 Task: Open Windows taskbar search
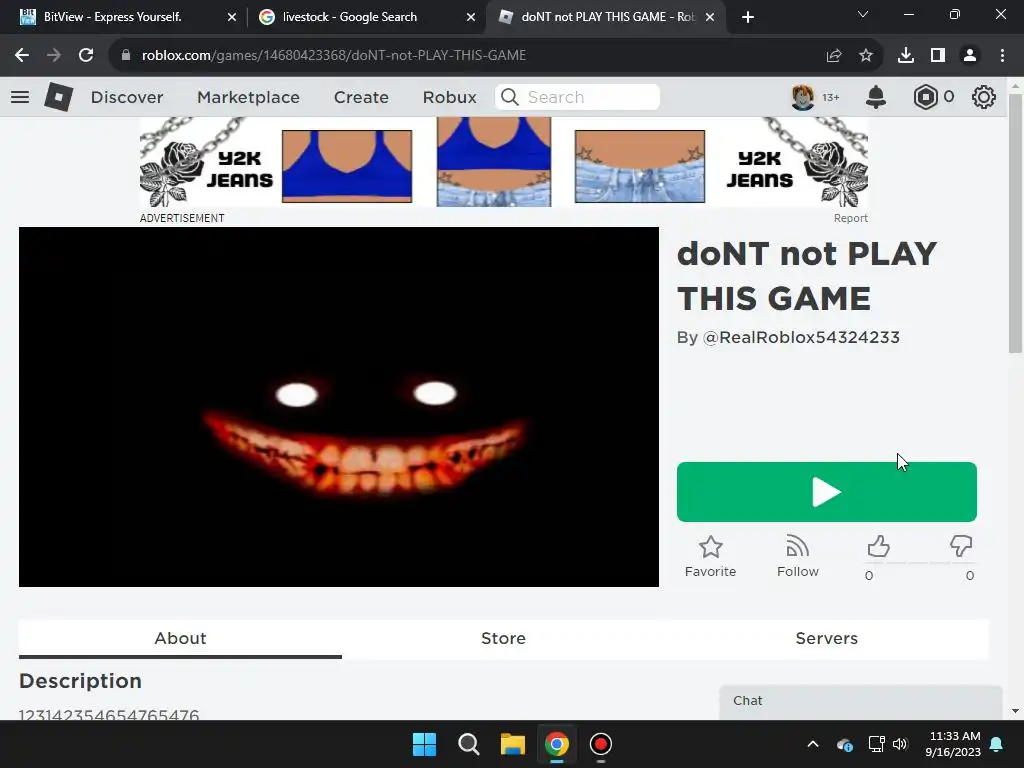(469, 744)
